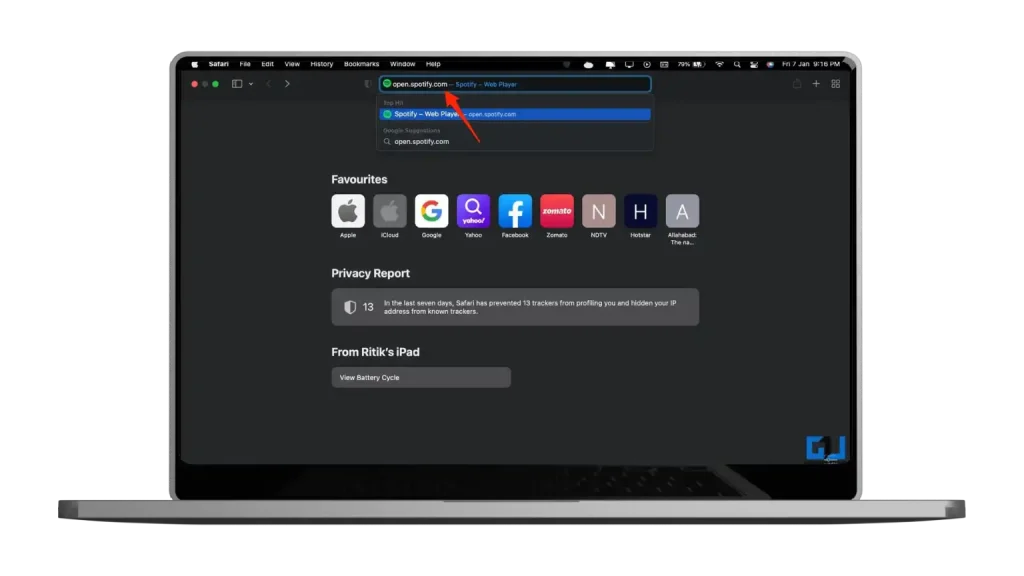
Task: Open a new tab with plus button
Action: pyautogui.click(x=816, y=84)
